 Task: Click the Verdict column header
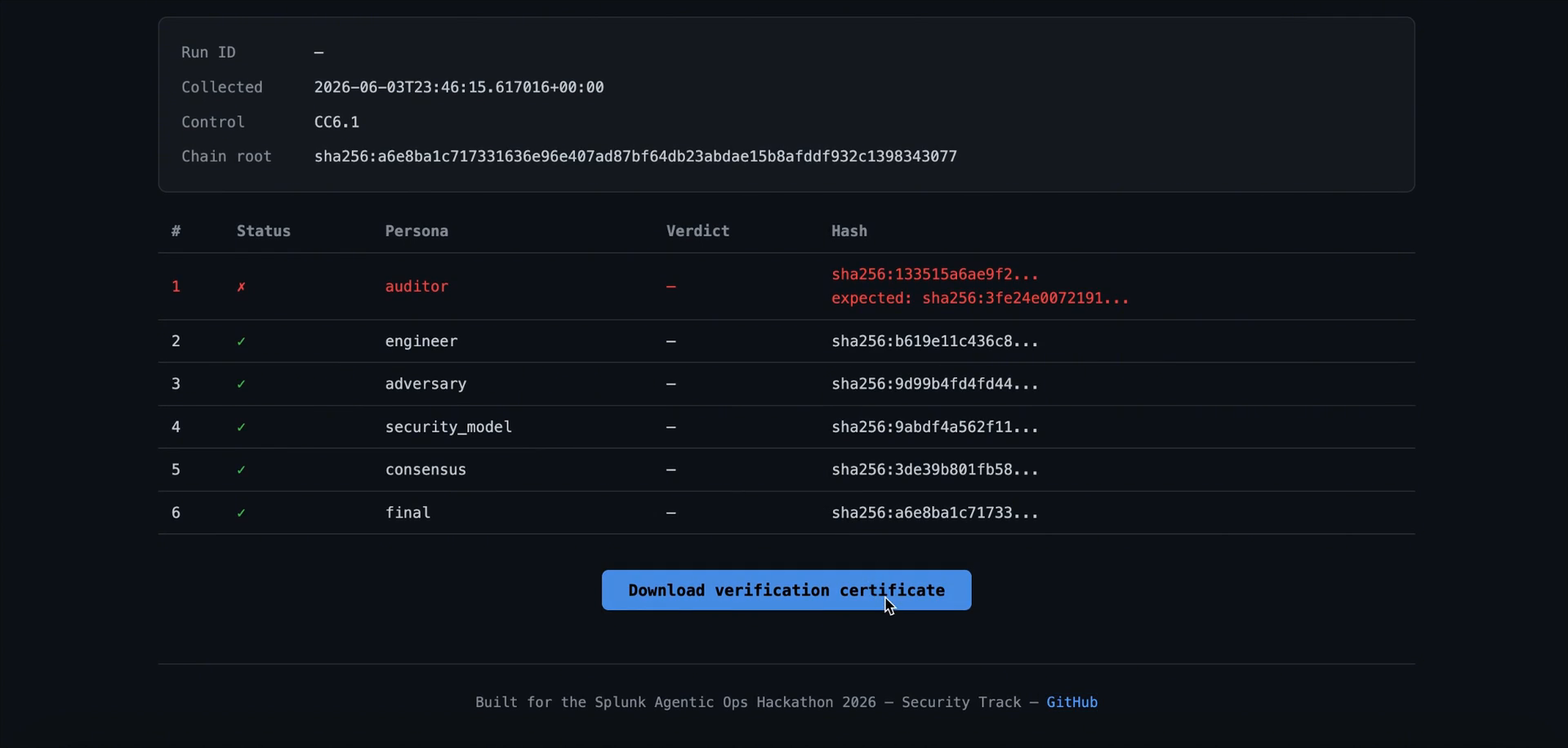(x=697, y=231)
